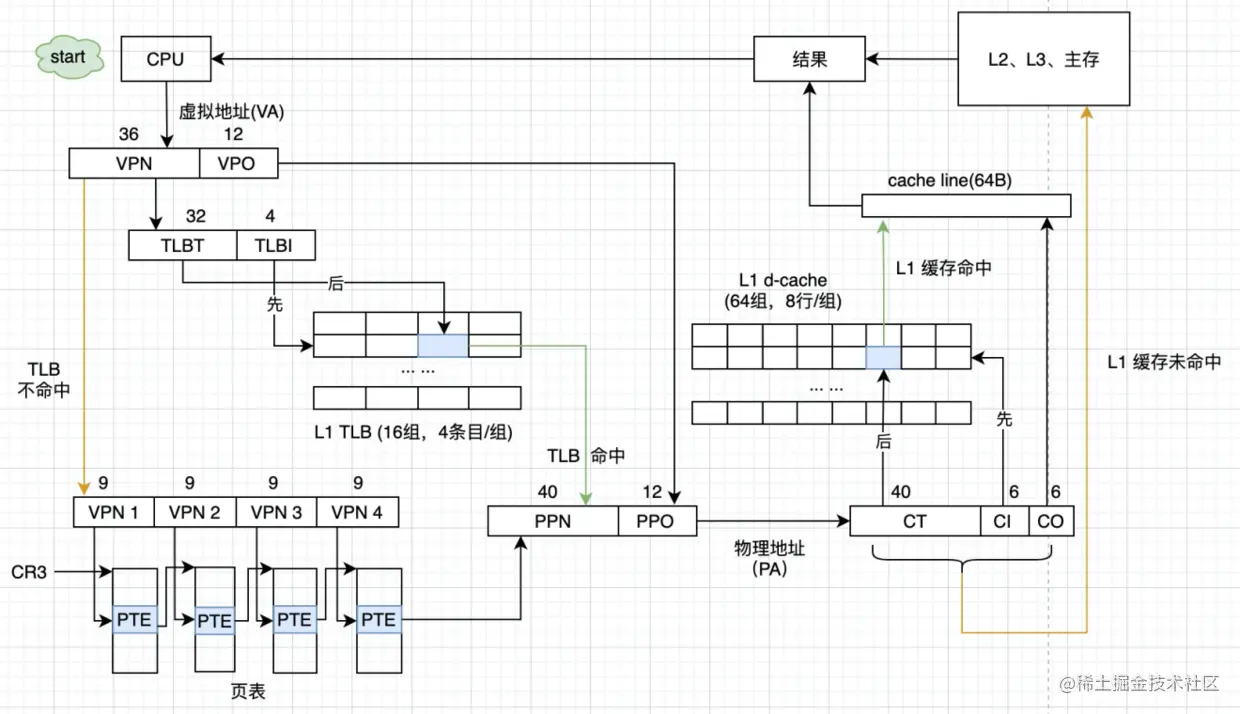
Task: Click the number 9 above VPN 1
Action: coord(104,483)
